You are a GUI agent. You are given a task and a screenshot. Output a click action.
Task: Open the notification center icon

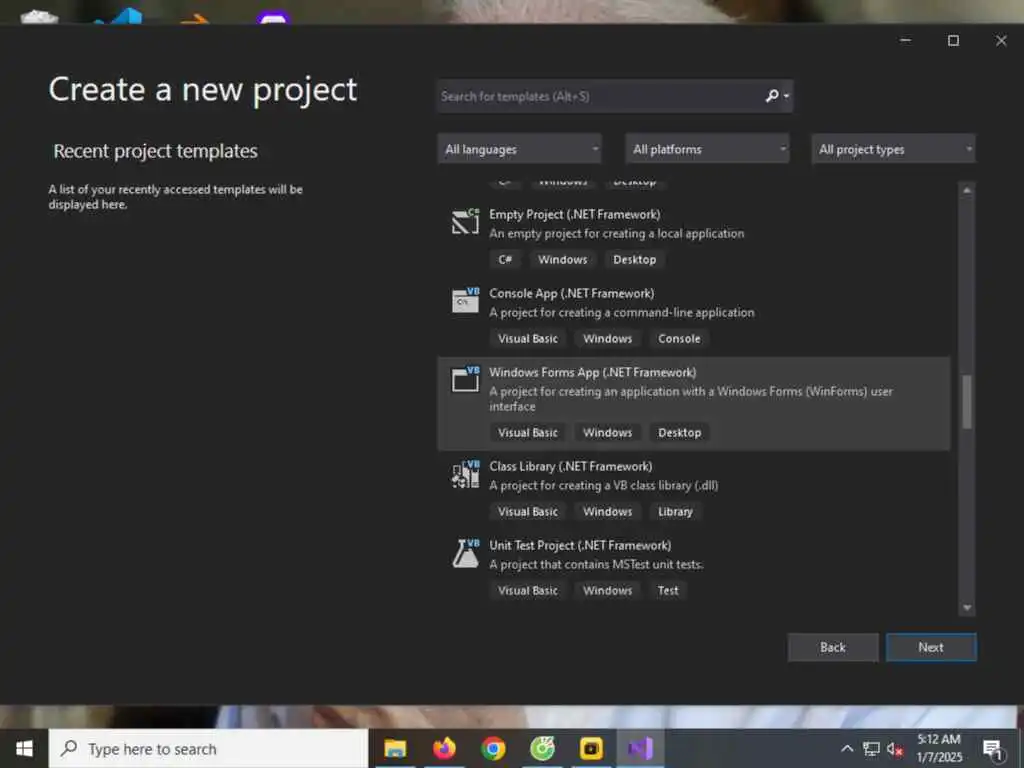993,749
